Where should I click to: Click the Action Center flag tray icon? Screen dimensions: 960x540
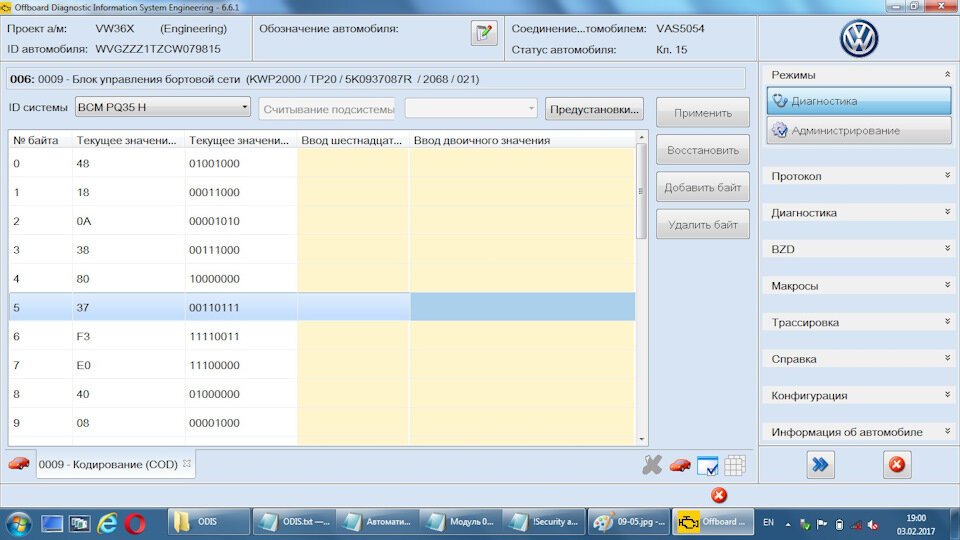(822, 525)
